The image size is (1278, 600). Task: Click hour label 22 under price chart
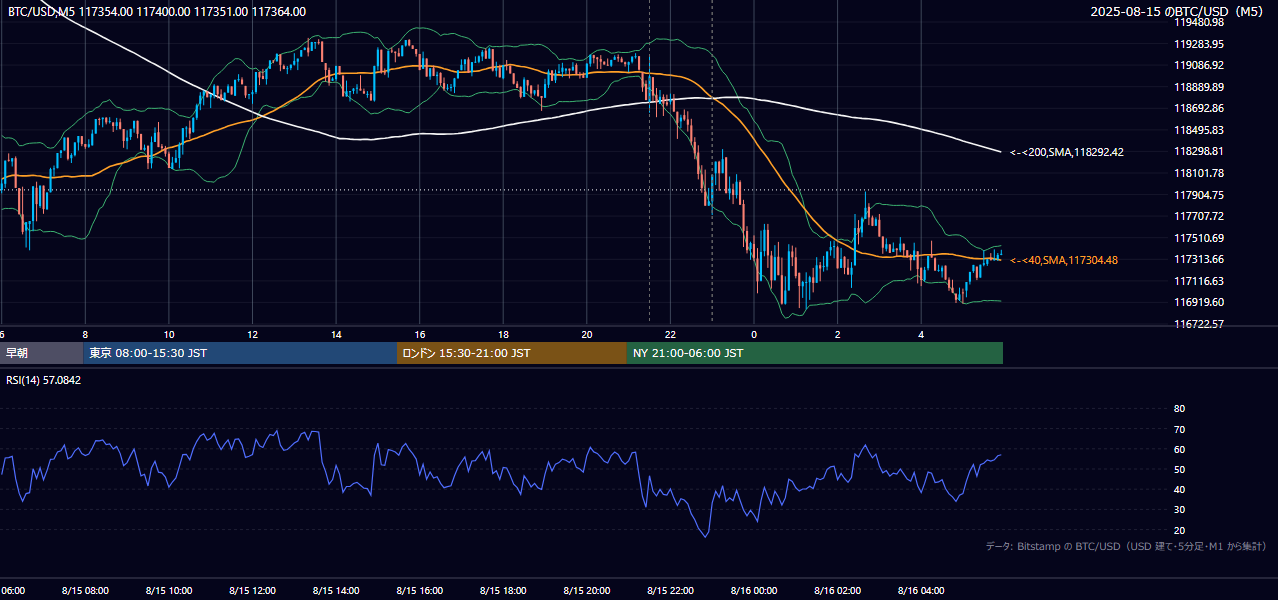(671, 335)
